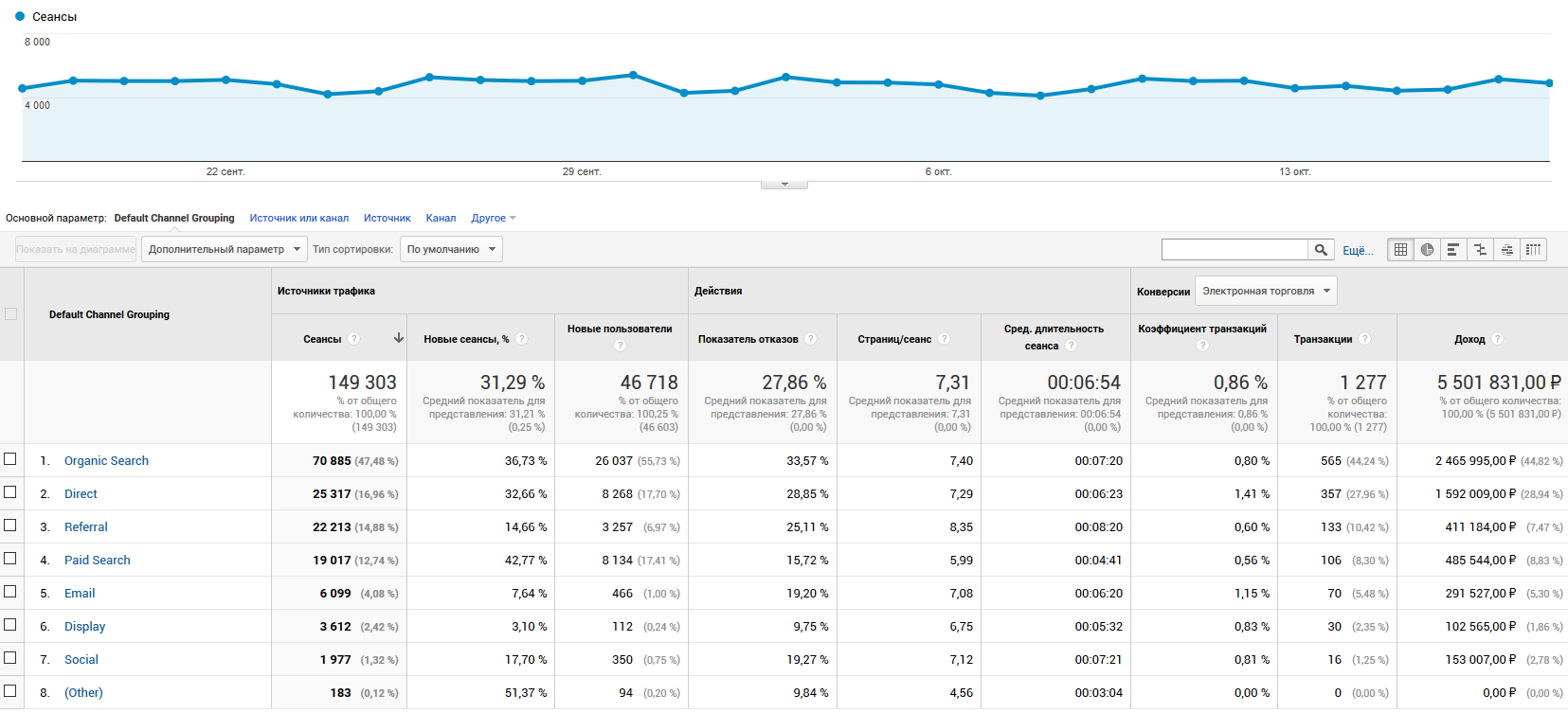Select the comparison view icon

(x=1480, y=250)
